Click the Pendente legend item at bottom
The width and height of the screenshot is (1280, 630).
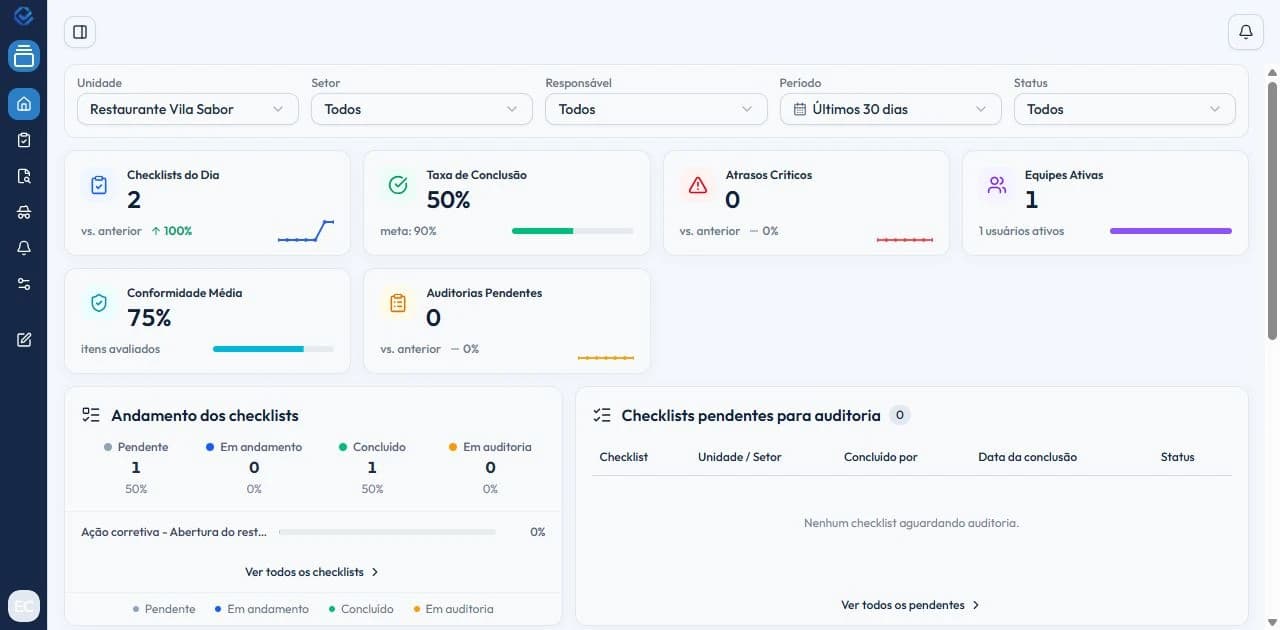(164, 609)
